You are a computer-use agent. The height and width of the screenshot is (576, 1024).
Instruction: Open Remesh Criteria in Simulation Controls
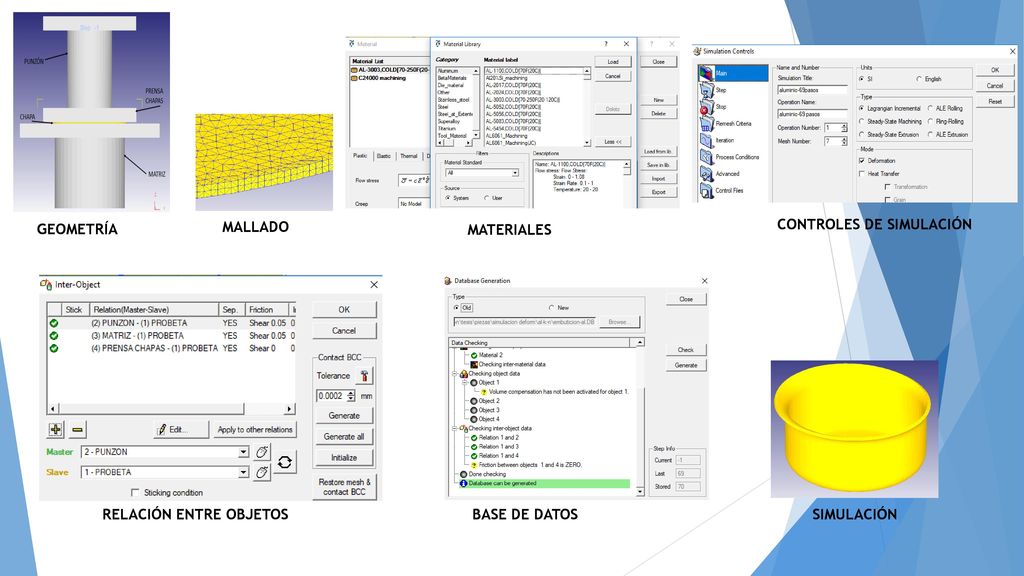pyautogui.click(x=706, y=123)
